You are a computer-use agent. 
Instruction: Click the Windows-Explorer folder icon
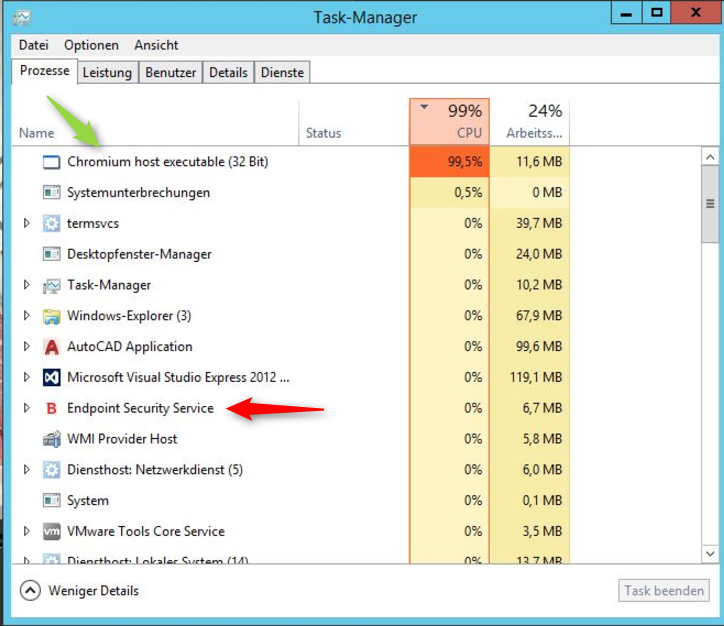[51, 316]
